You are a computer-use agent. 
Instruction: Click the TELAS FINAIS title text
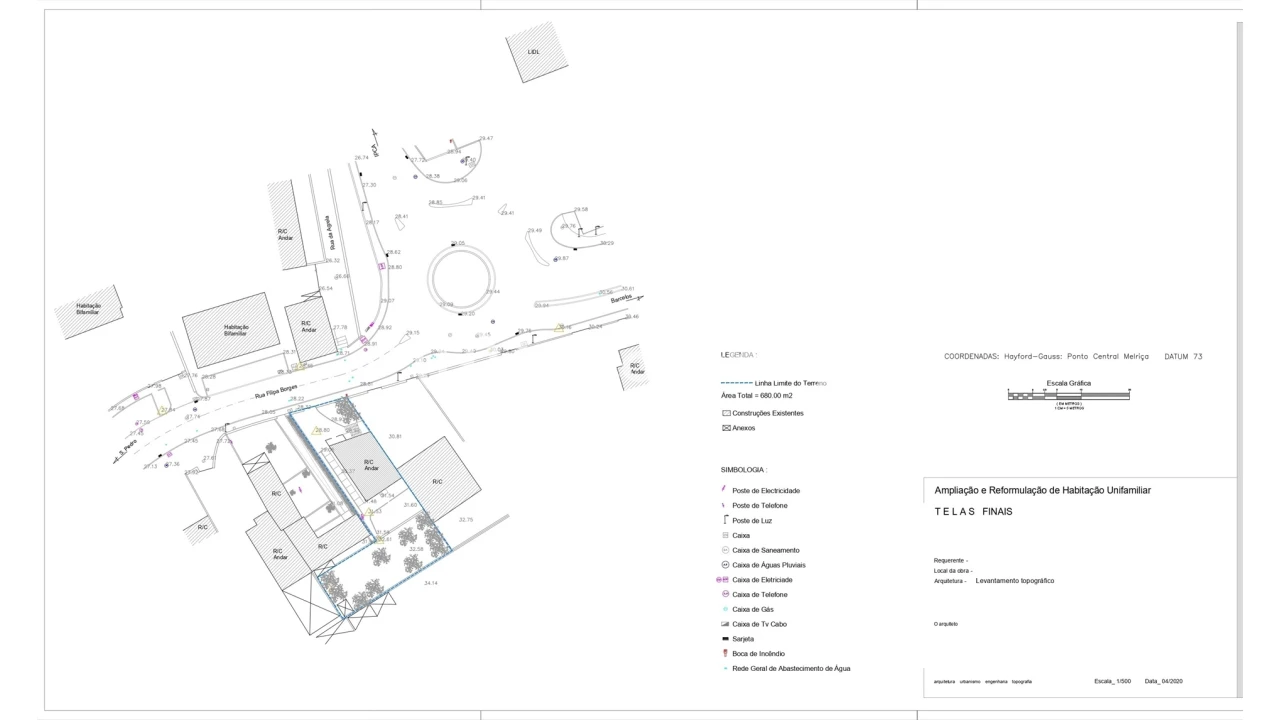click(x=973, y=511)
